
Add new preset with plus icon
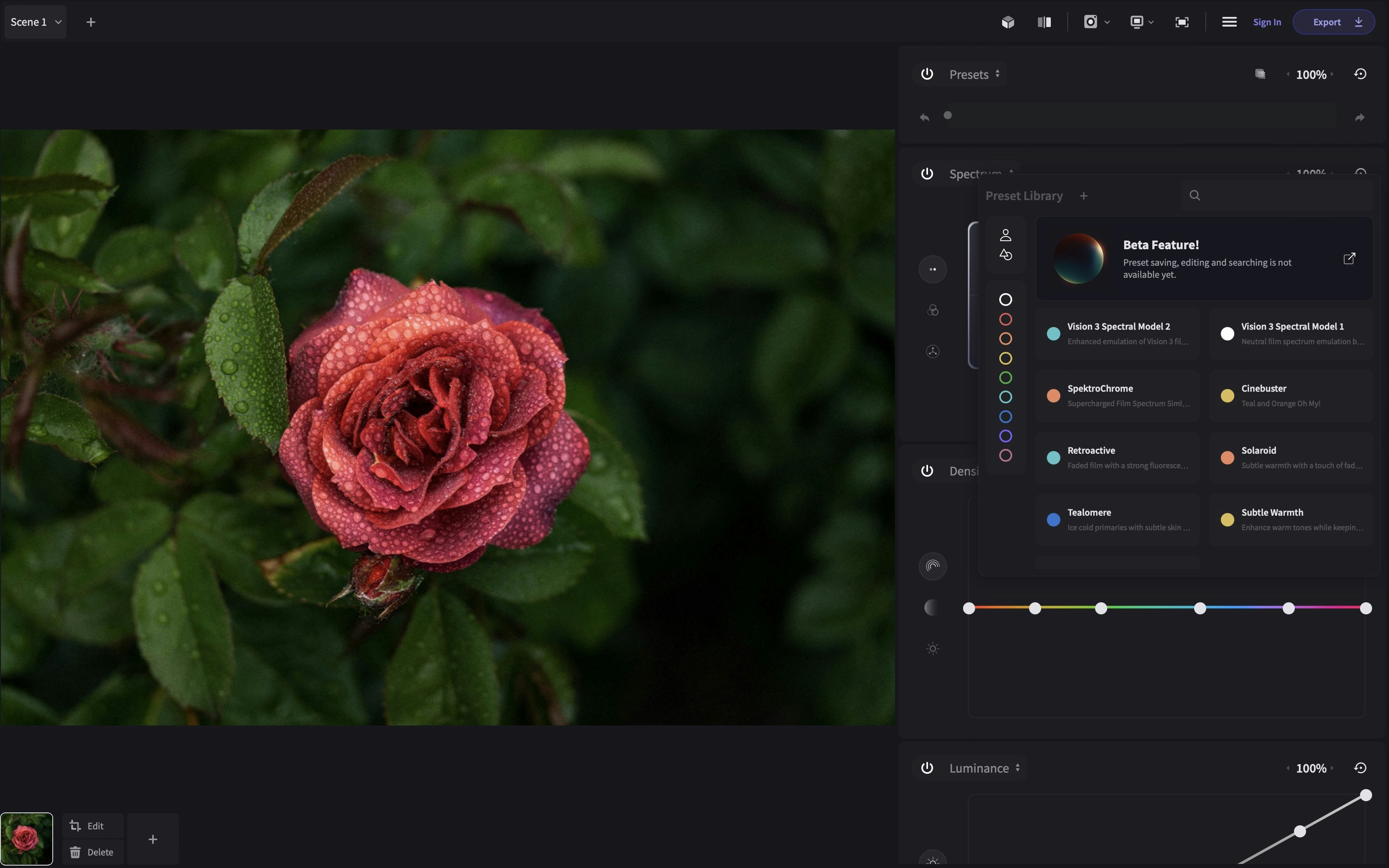point(1083,196)
